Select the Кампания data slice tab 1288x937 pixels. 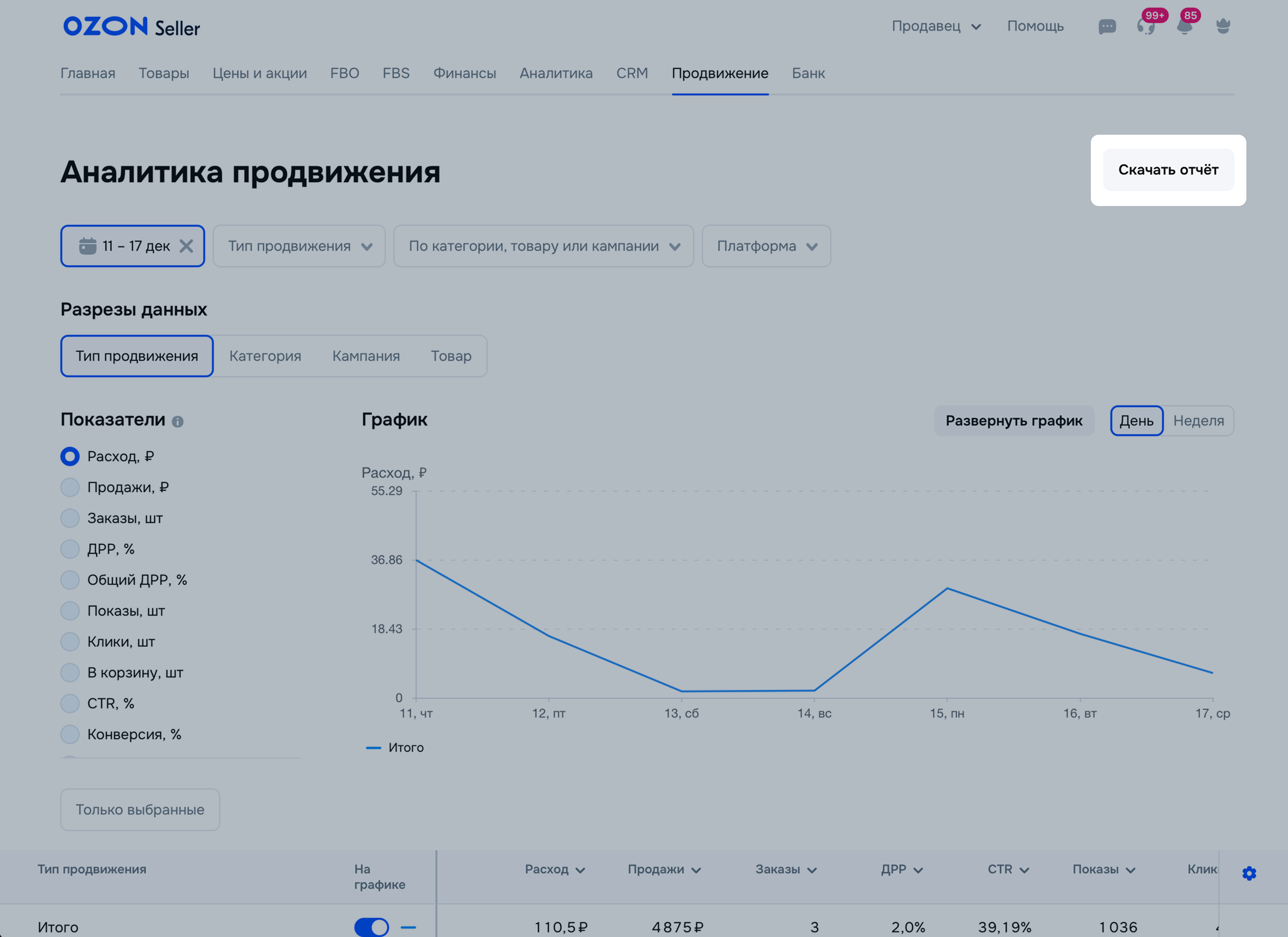click(366, 356)
